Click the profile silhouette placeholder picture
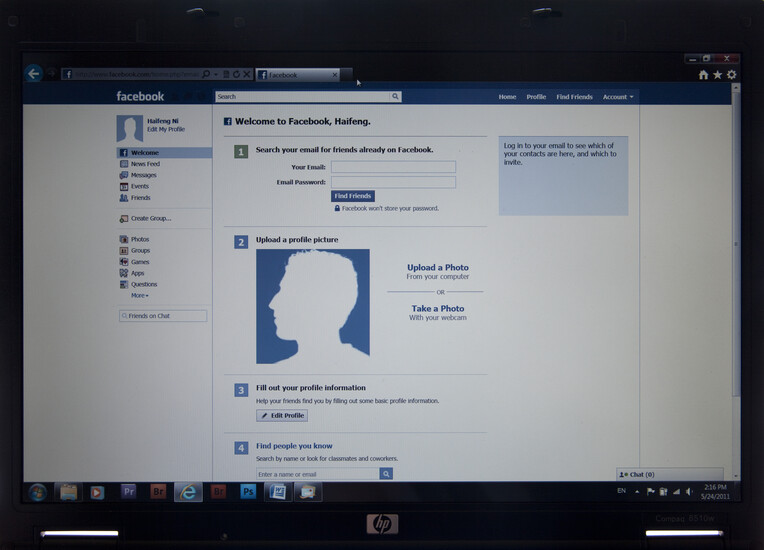The image size is (764, 550). (313, 306)
